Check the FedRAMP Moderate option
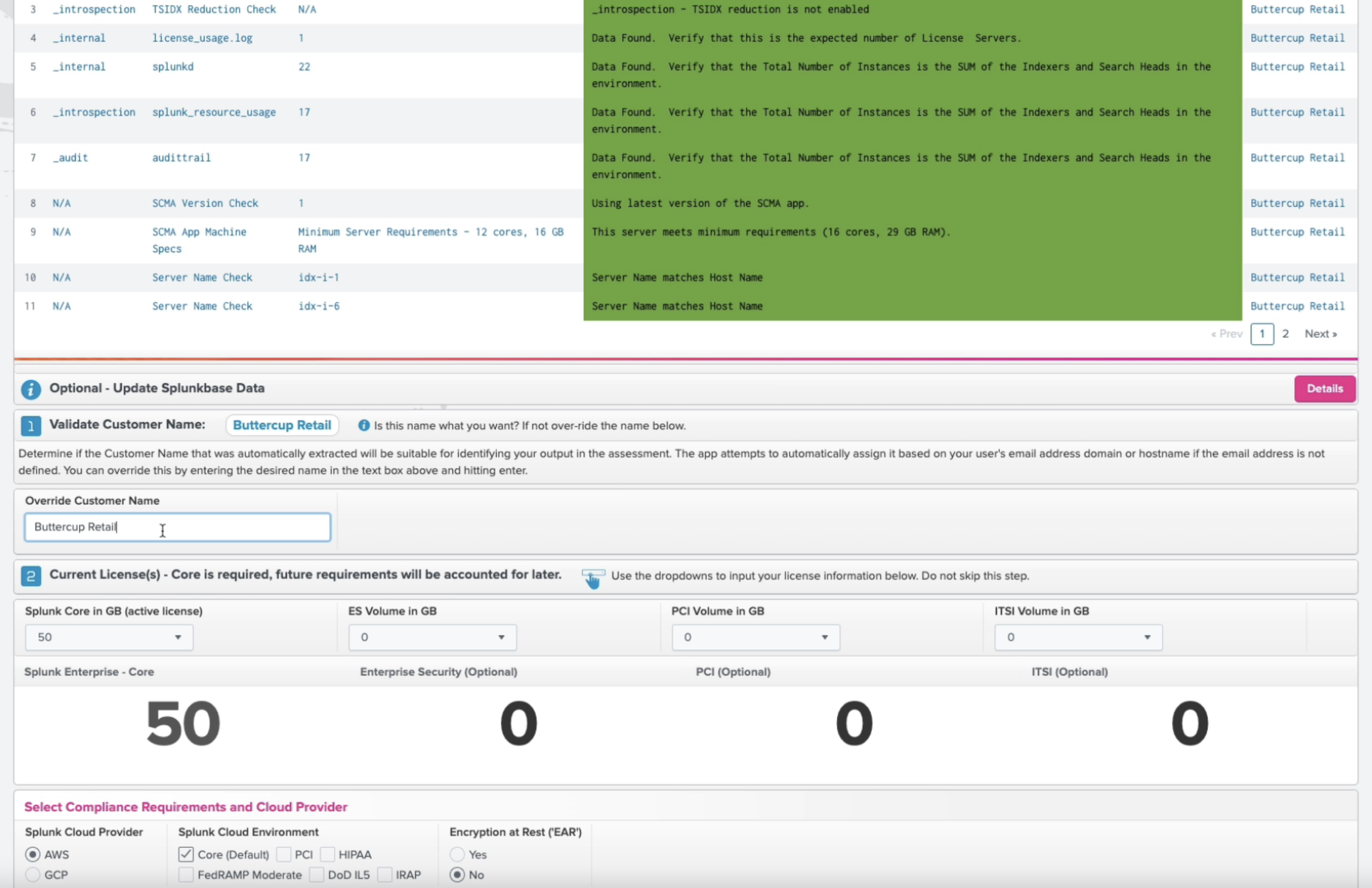The height and width of the screenshot is (888, 1372). coord(186,875)
